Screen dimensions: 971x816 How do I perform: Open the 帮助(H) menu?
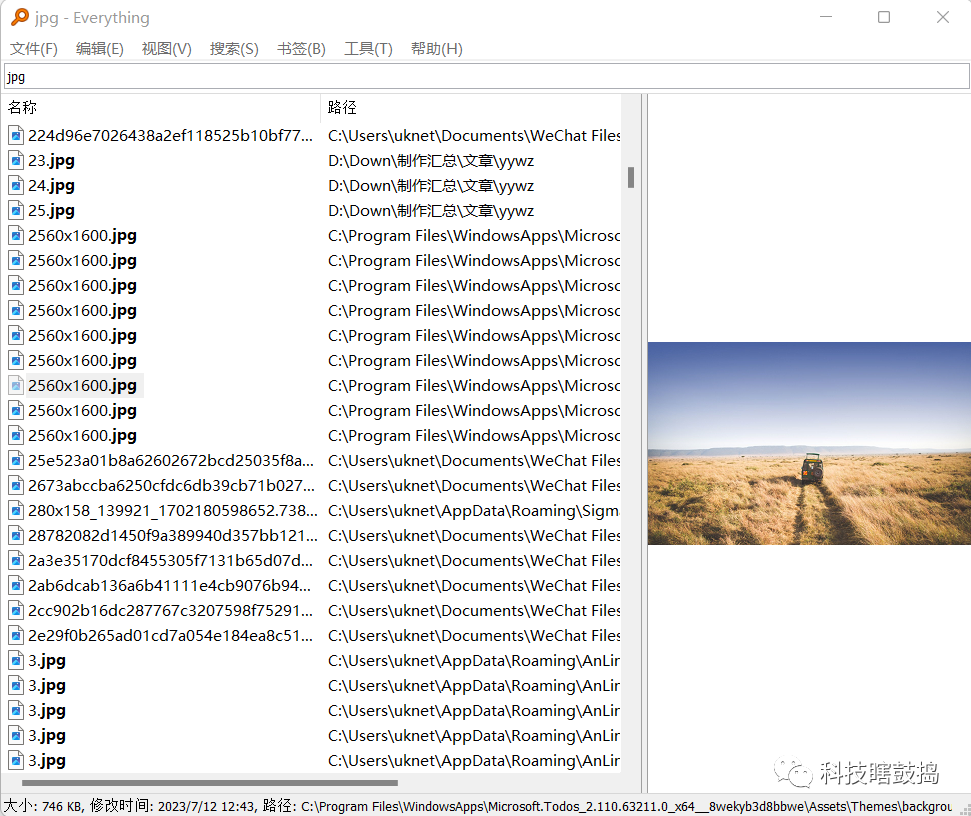click(437, 49)
